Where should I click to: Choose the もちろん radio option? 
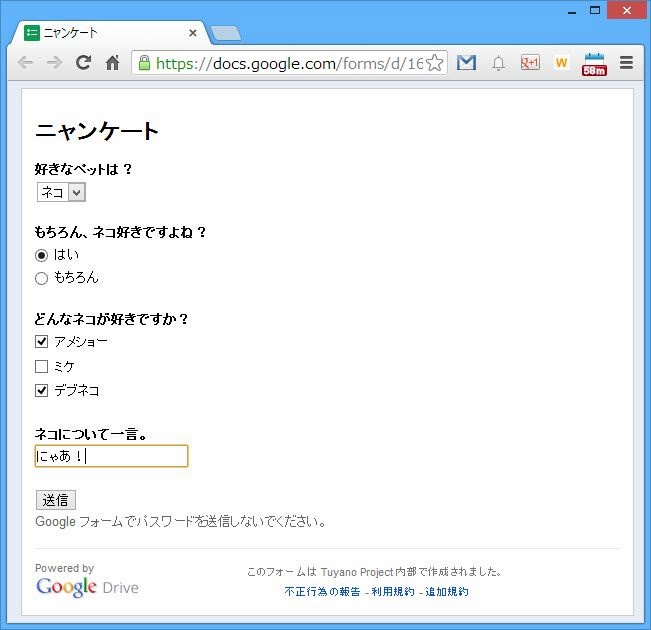point(42,278)
